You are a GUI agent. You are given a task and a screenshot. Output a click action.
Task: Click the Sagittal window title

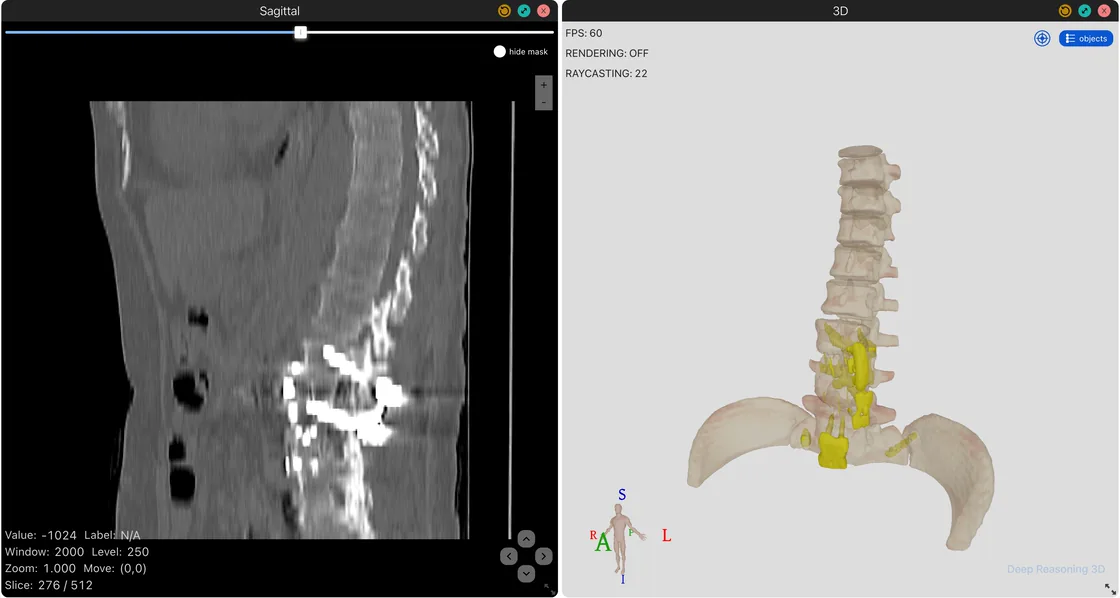279,11
